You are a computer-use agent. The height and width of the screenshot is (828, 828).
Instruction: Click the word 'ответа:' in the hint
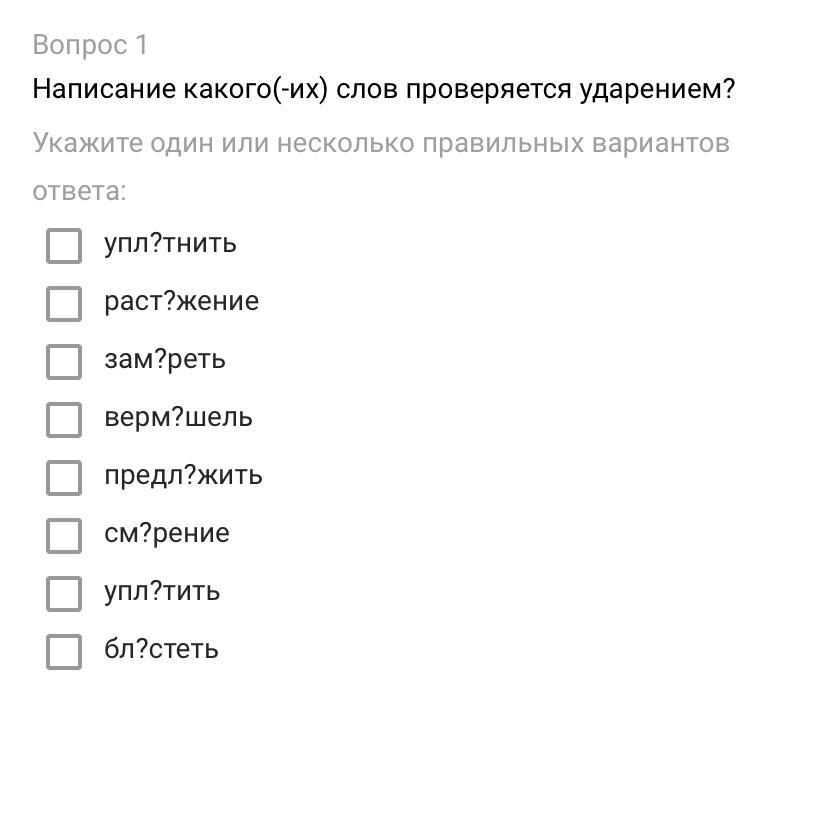[79, 191]
